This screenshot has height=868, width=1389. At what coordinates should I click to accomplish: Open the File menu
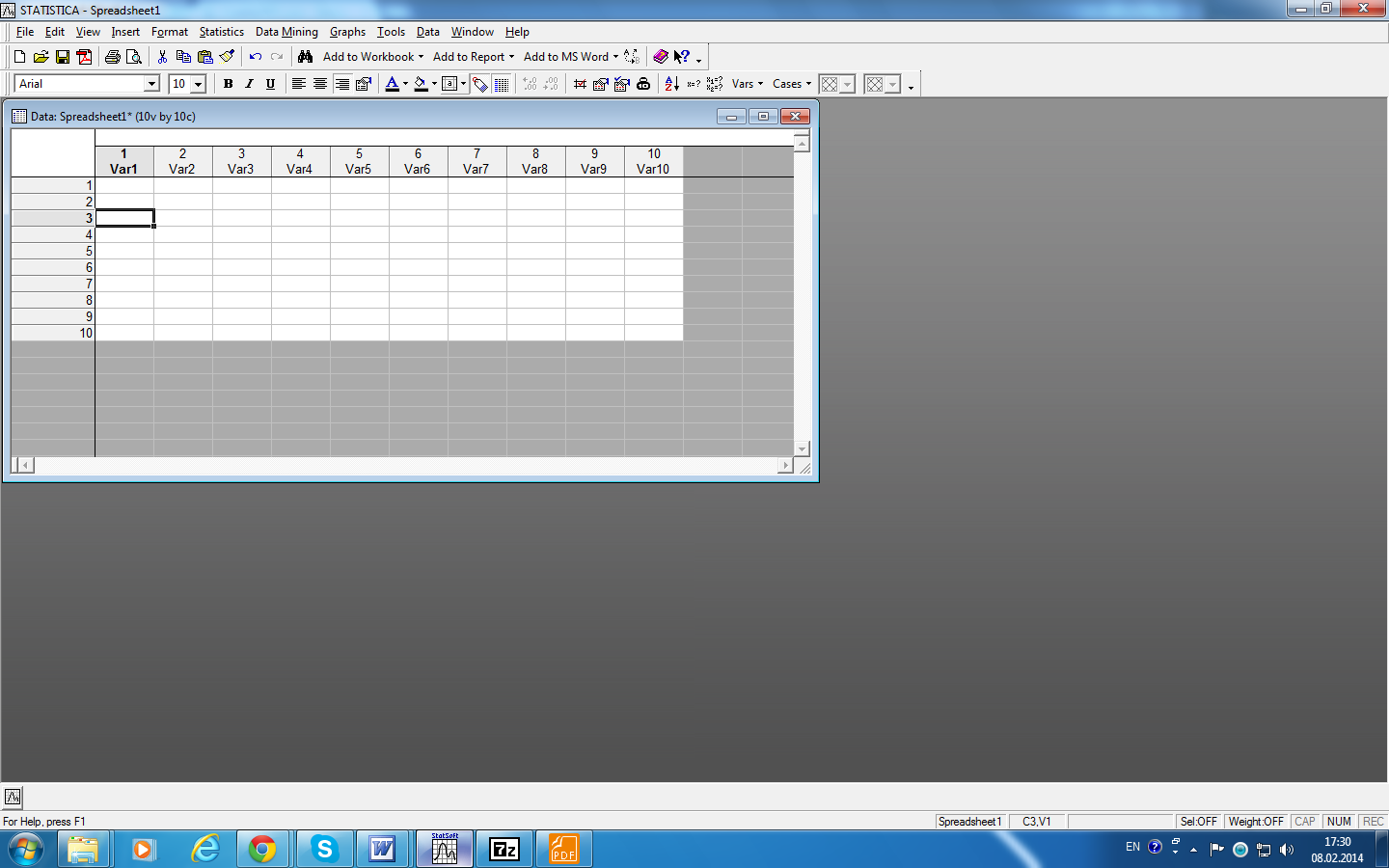pos(25,32)
